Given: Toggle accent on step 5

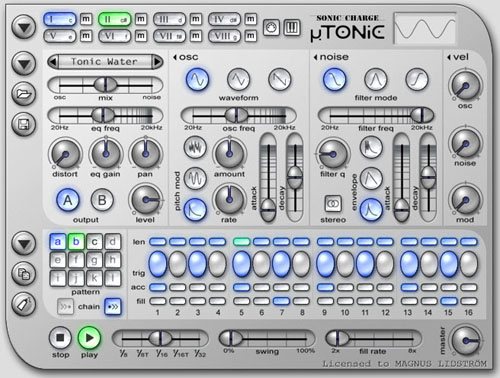Looking at the screenshot, I should [x=241, y=287].
